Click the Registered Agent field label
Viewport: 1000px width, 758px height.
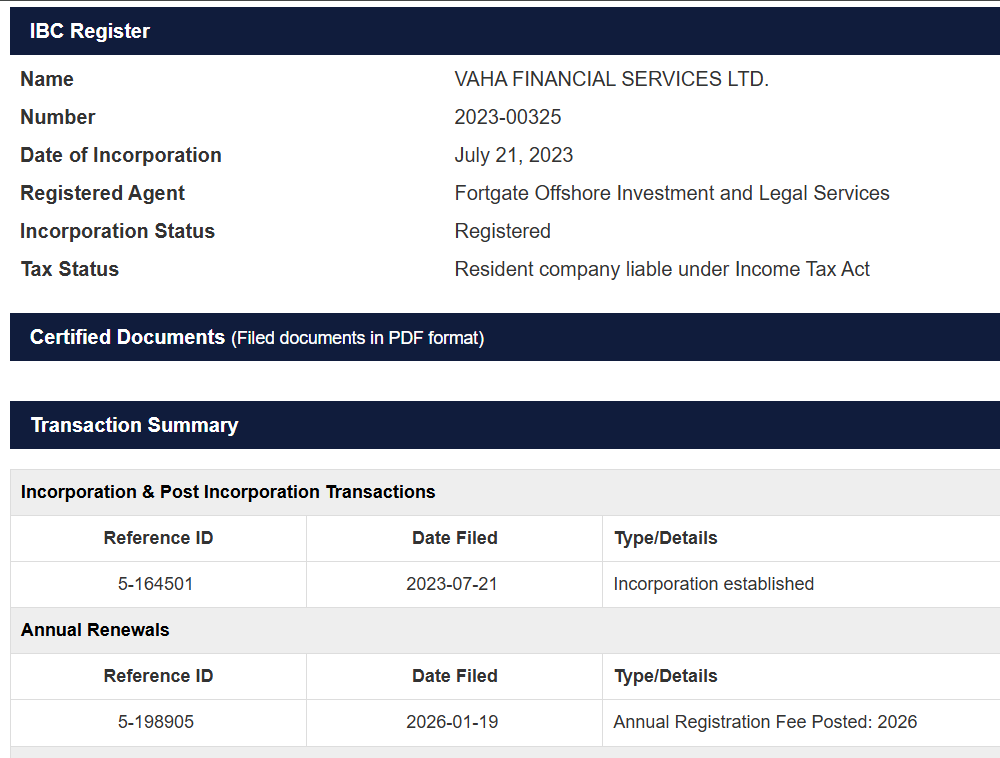coord(103,193)
